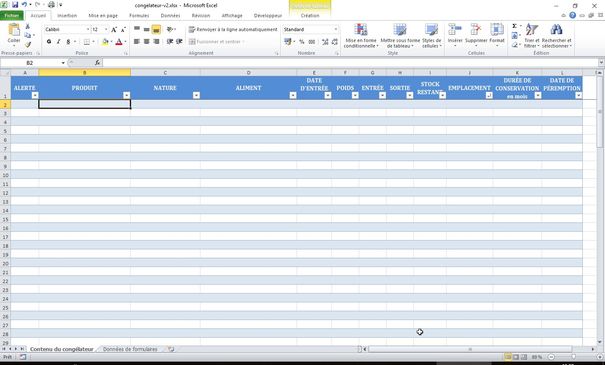Click AutoSum sigma icon
Viewport: 605px width, 365px height.
coord(514,26)
